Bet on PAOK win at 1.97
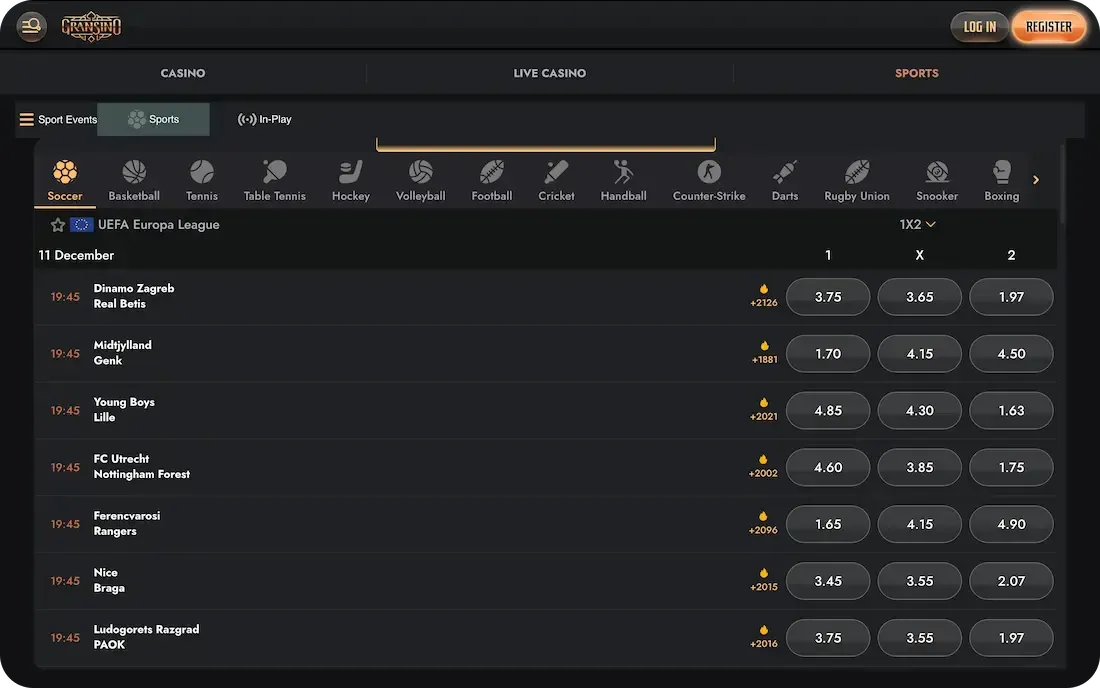Screen dimensions: 1100x688 click(1011, 638)
